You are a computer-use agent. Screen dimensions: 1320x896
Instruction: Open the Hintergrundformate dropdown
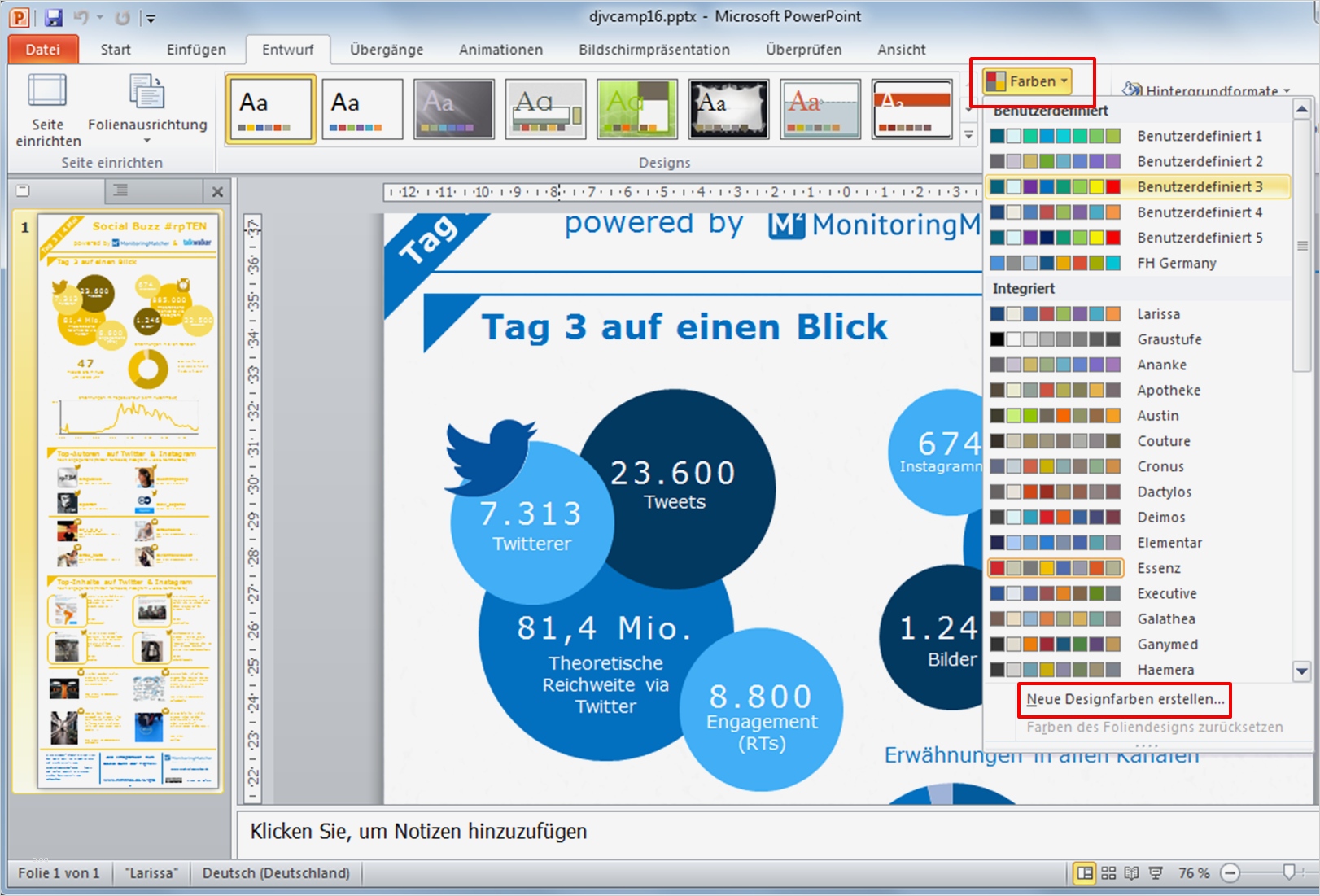tap(1206, 90)
